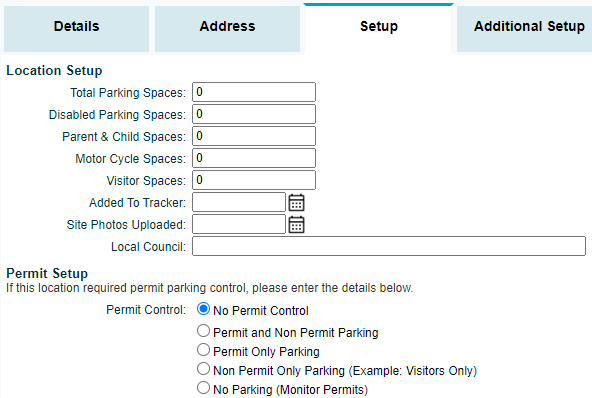The image size is (592, 398).
Task: Focus the Motor Cycle Spaces field
Action: [x=254, y=158]
